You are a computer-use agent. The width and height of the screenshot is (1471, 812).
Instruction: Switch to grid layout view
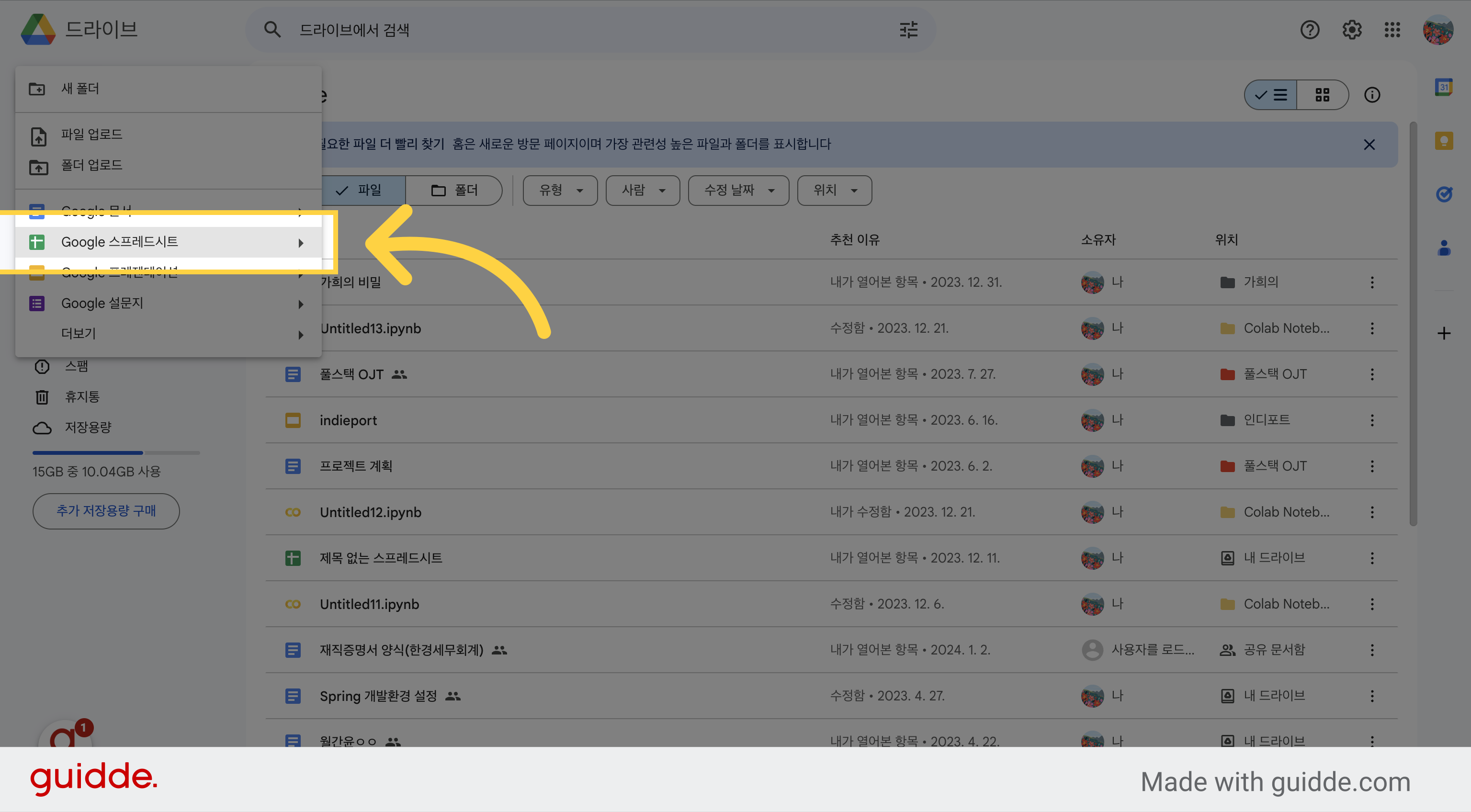[1322, 95]
